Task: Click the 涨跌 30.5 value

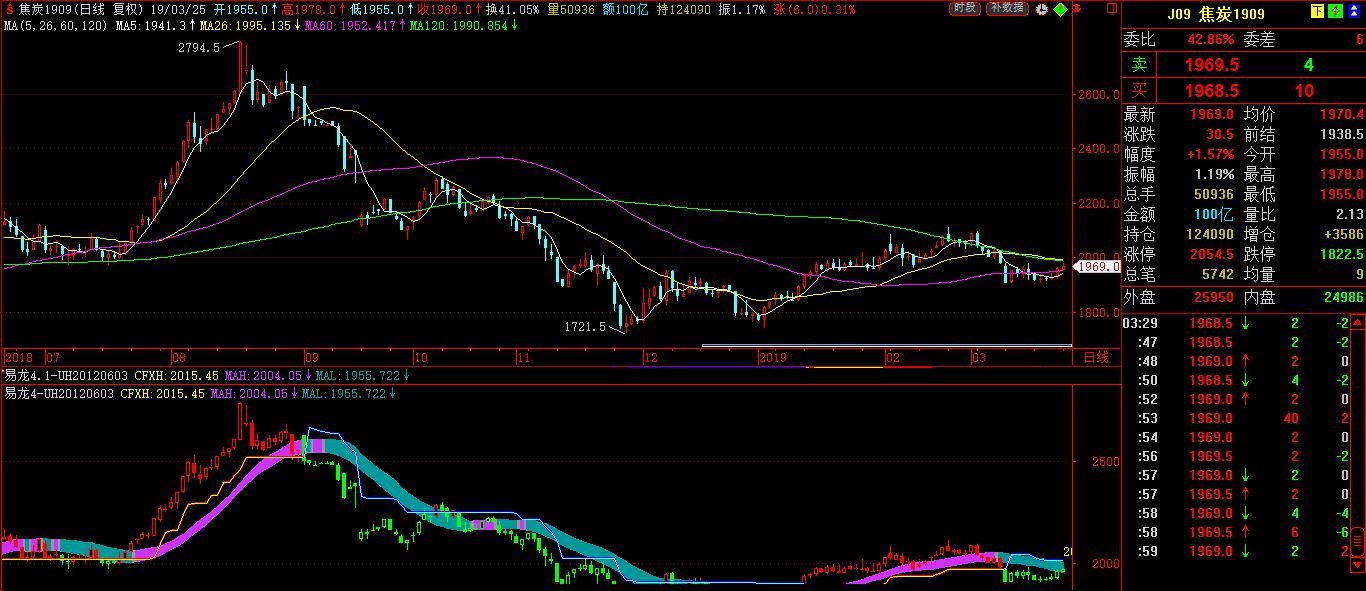Action: point(1221,134)
